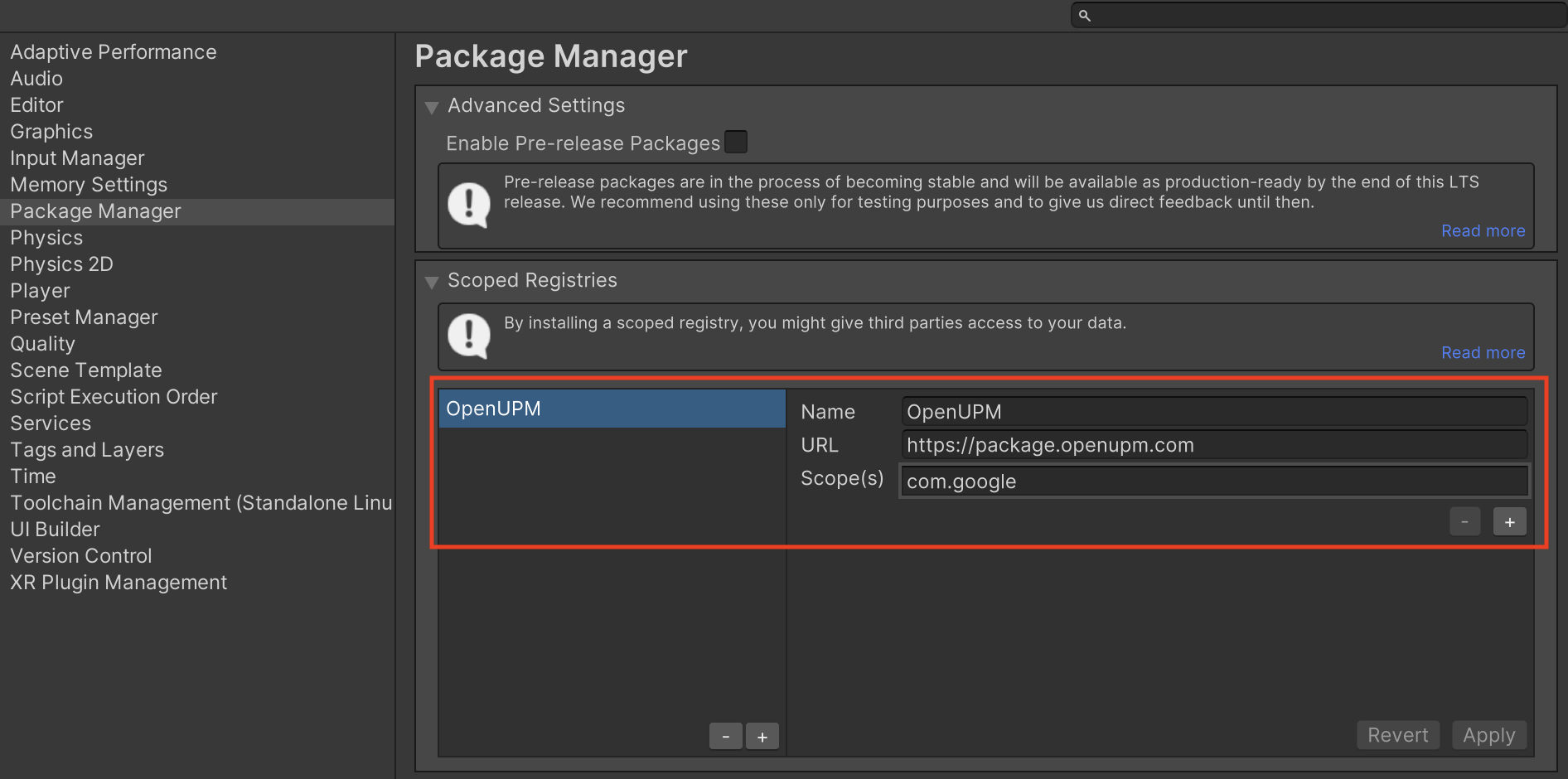Click the minus icon to remove a scope

[x=1464, y=521]
